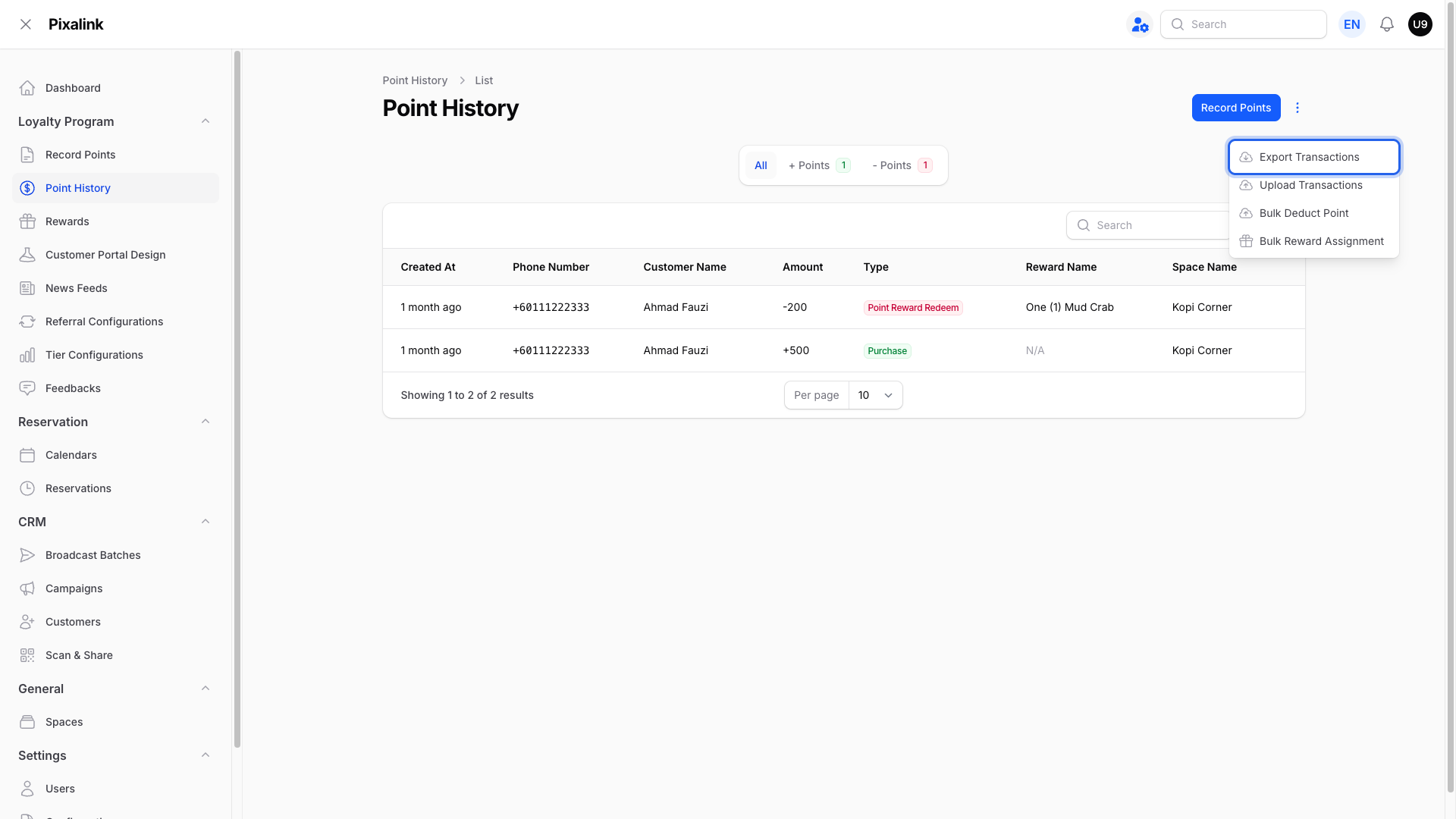
Task: Select Bulk Deduct Point menu entry
Action: click(1314, 213)
